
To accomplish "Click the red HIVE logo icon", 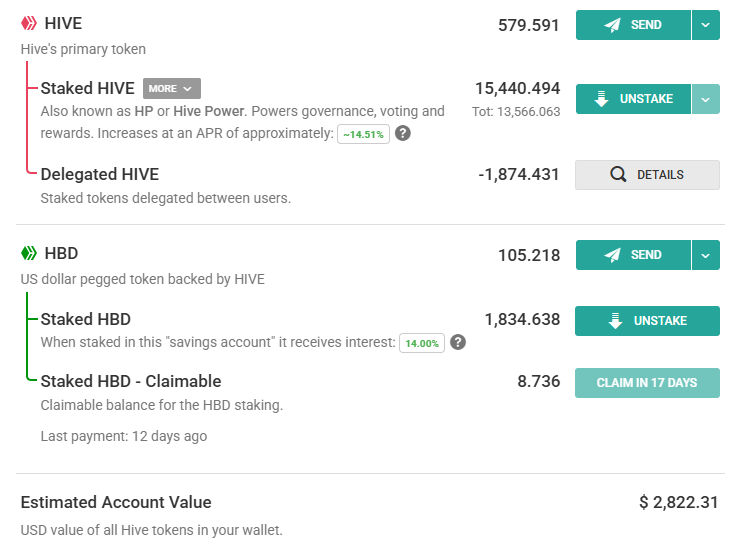I will 29,23.
